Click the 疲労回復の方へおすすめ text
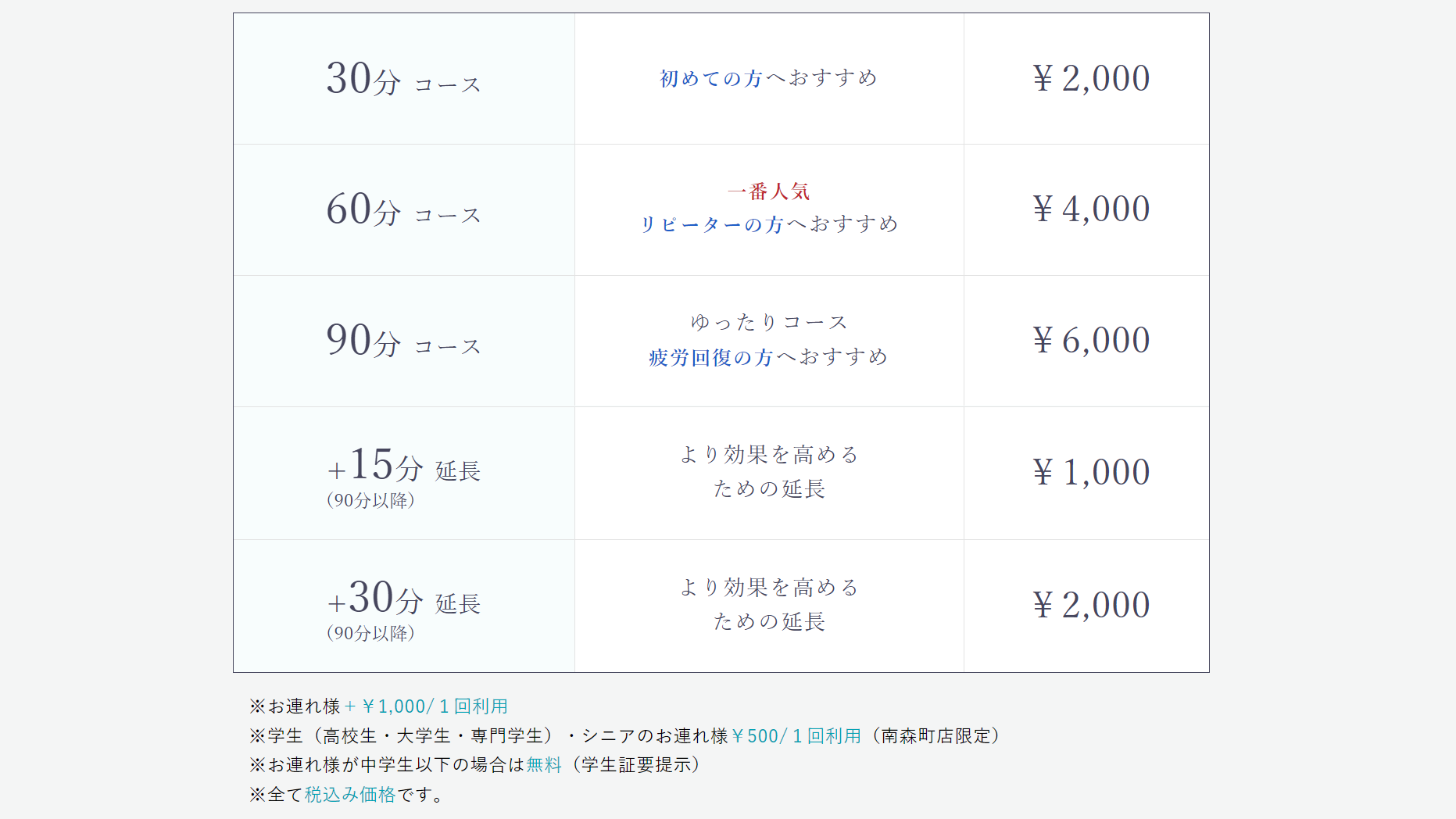This screenshot has width=1456, height=819. point(768,357)
